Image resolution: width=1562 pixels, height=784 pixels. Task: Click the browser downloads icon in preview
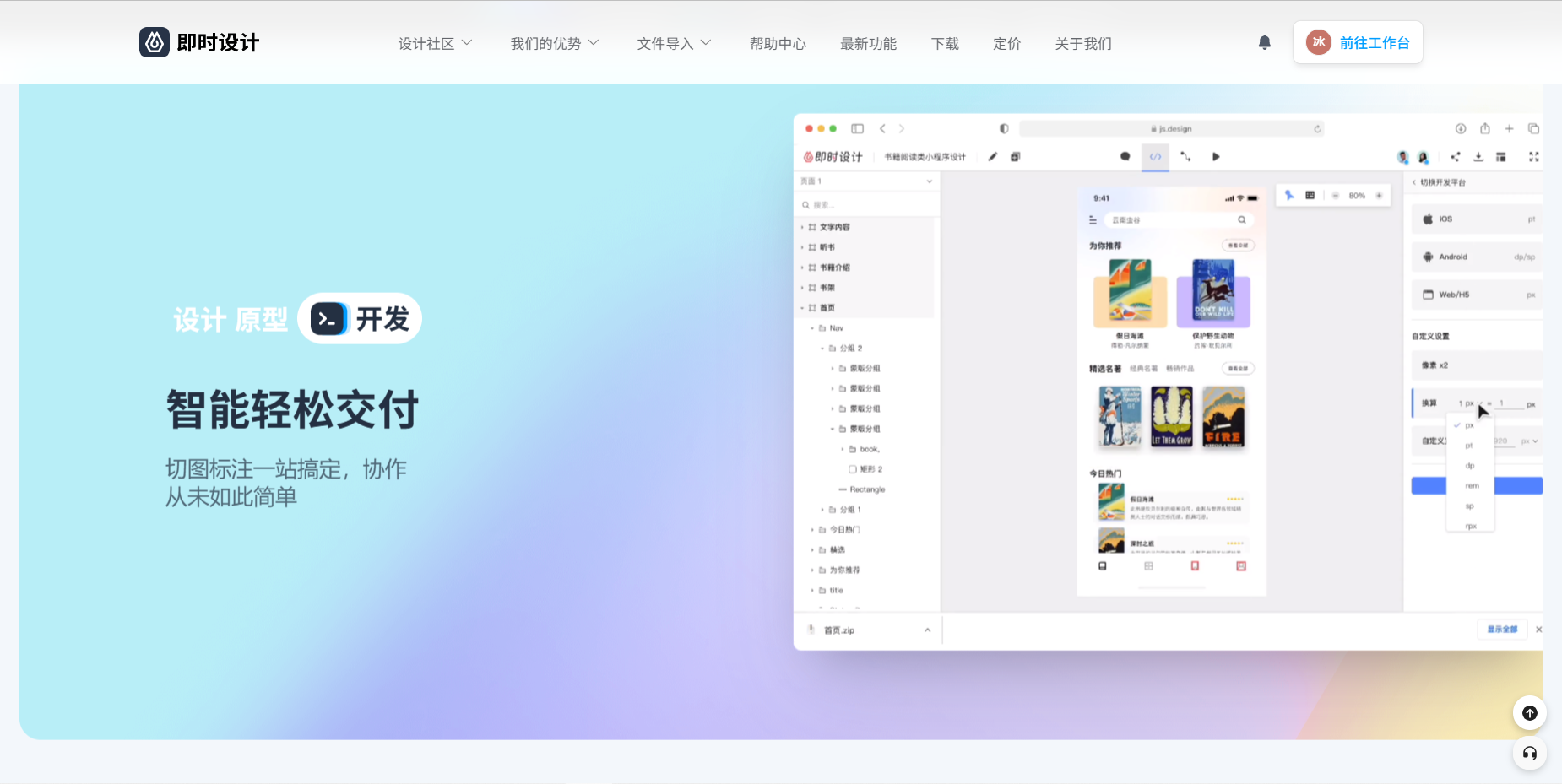tap(1461, 128)
